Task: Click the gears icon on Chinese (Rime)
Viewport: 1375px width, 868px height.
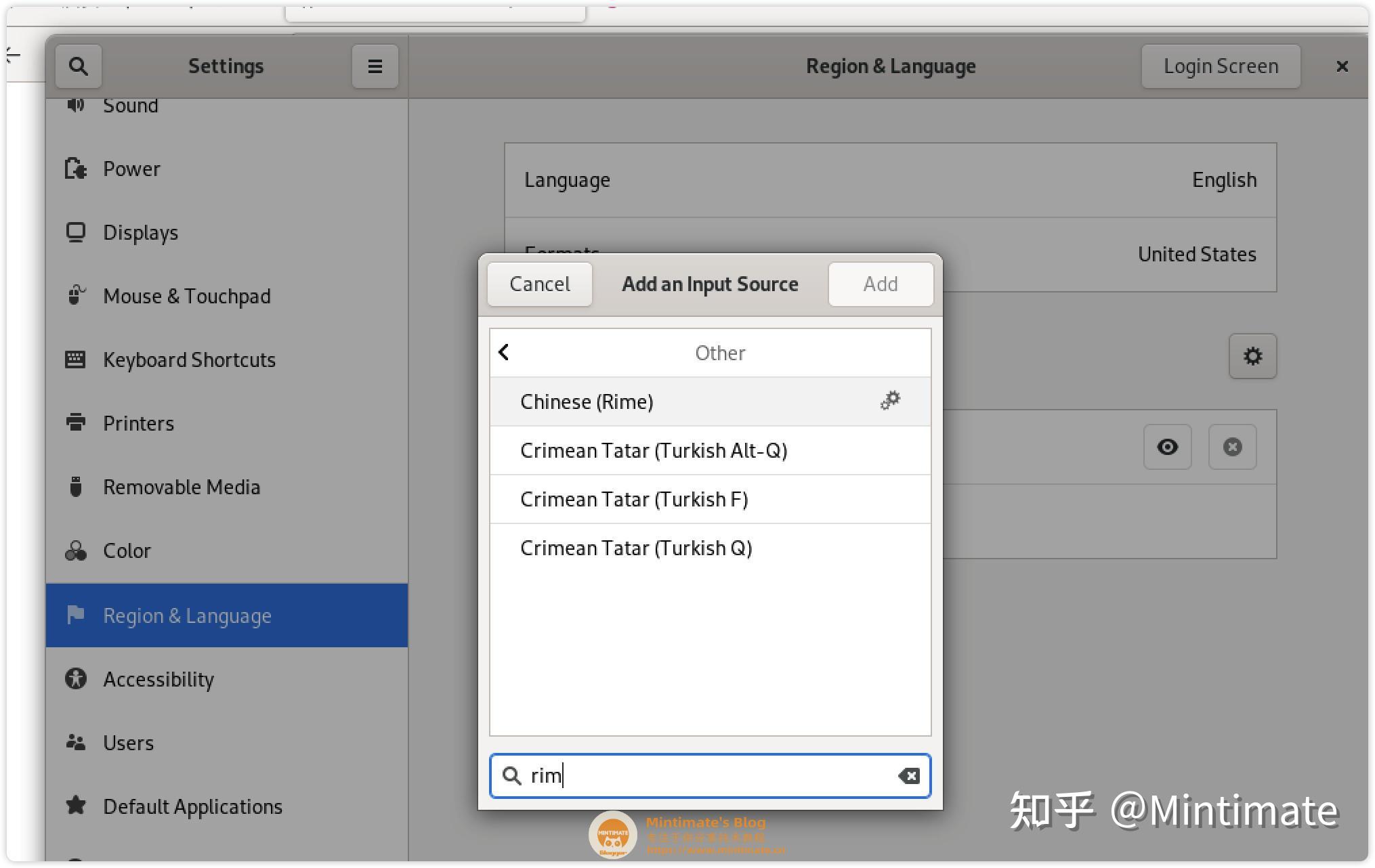Action: (x=889, y=401)
